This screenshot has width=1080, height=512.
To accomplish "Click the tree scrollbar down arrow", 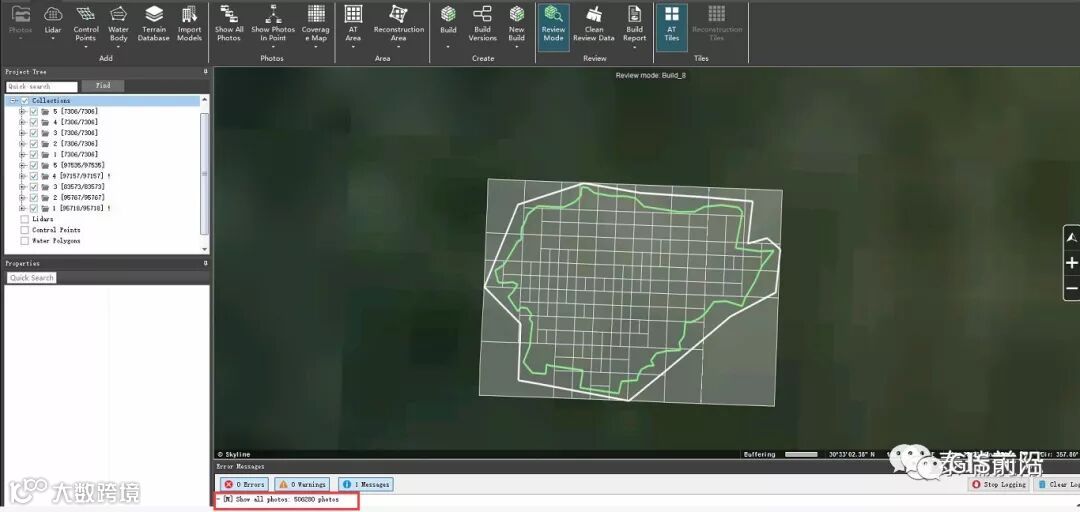I will [205, 249].
